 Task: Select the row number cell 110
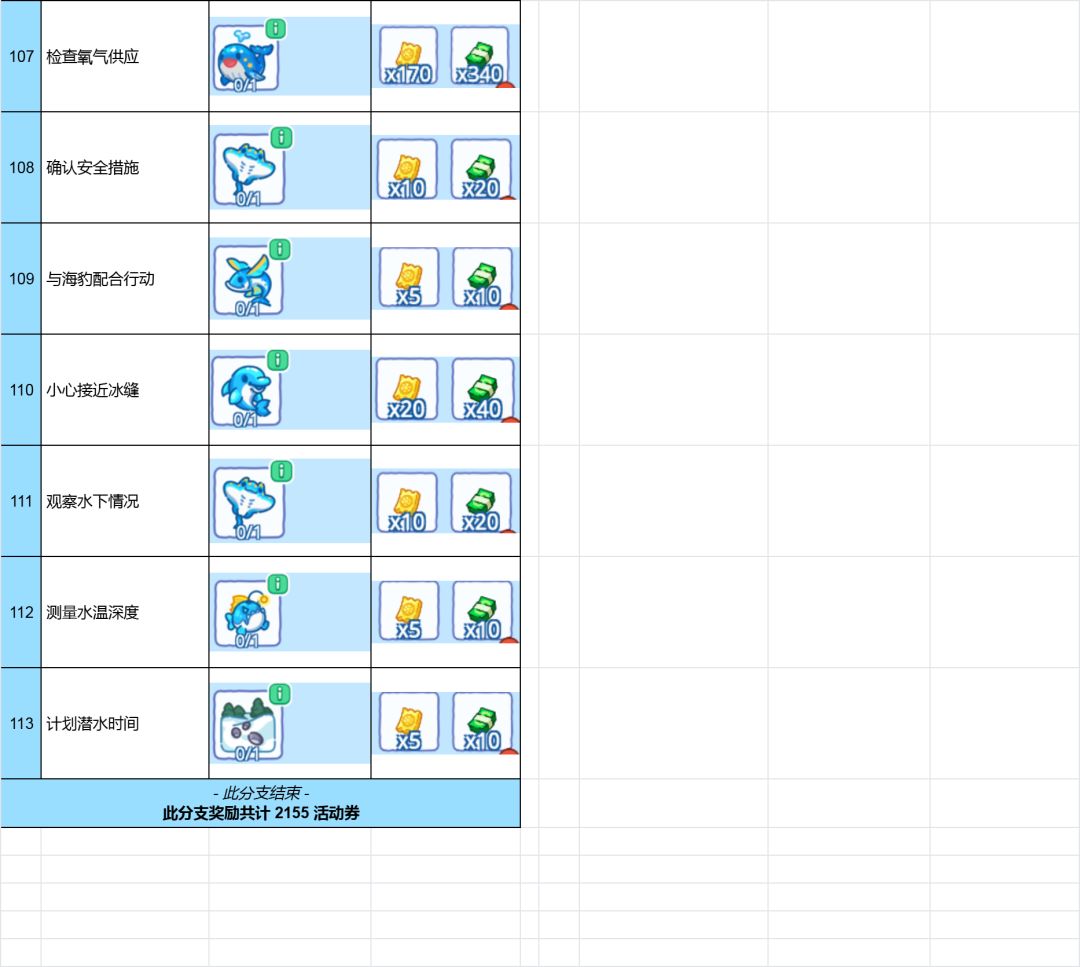pyautogui.click(x=21, y=390)
